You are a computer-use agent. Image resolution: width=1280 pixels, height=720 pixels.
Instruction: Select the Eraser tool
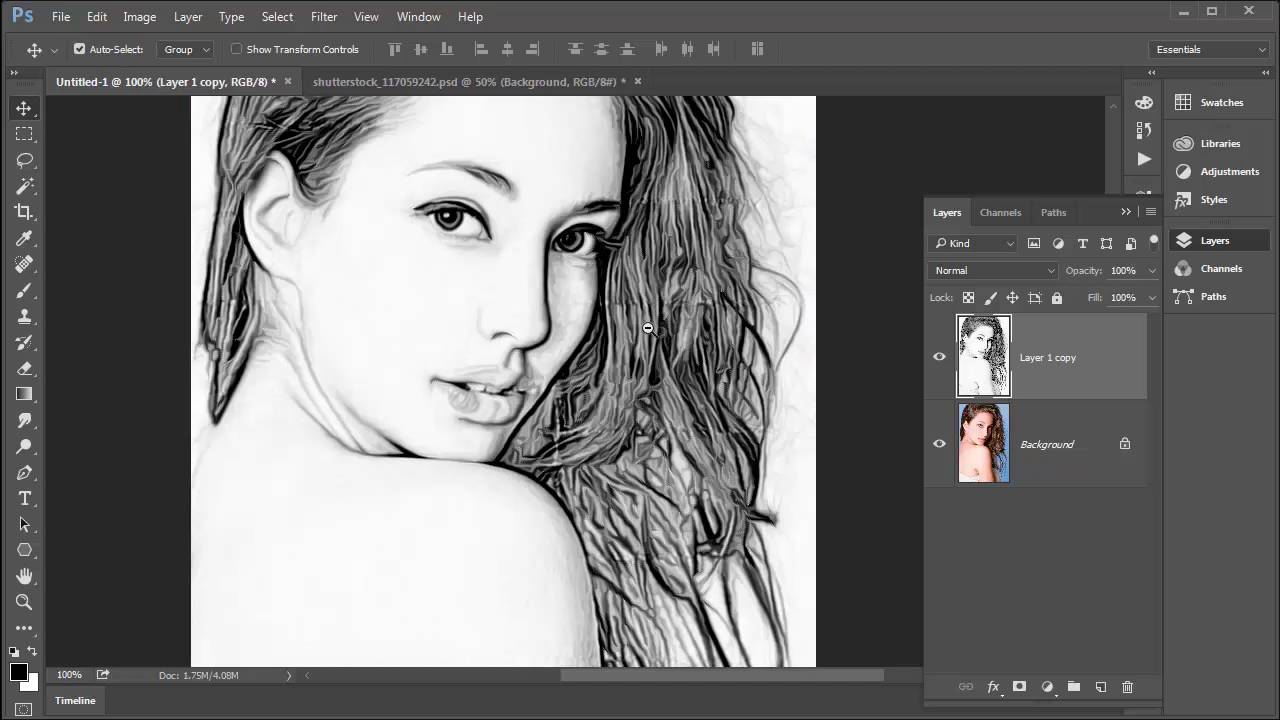pyautogui.click(x=24, y=368)
